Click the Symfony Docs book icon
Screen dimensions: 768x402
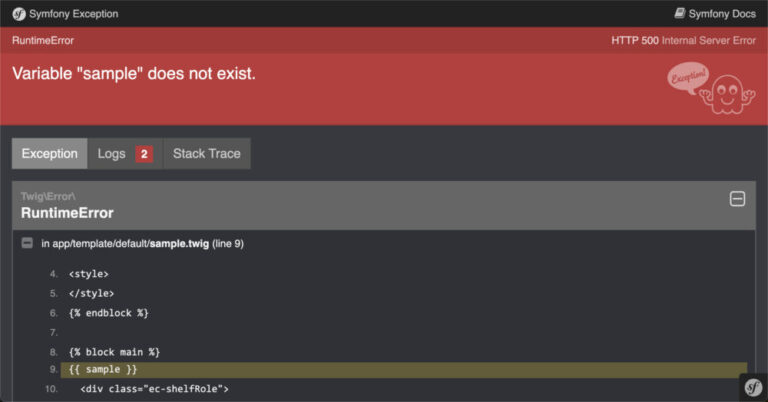point(681,14)
